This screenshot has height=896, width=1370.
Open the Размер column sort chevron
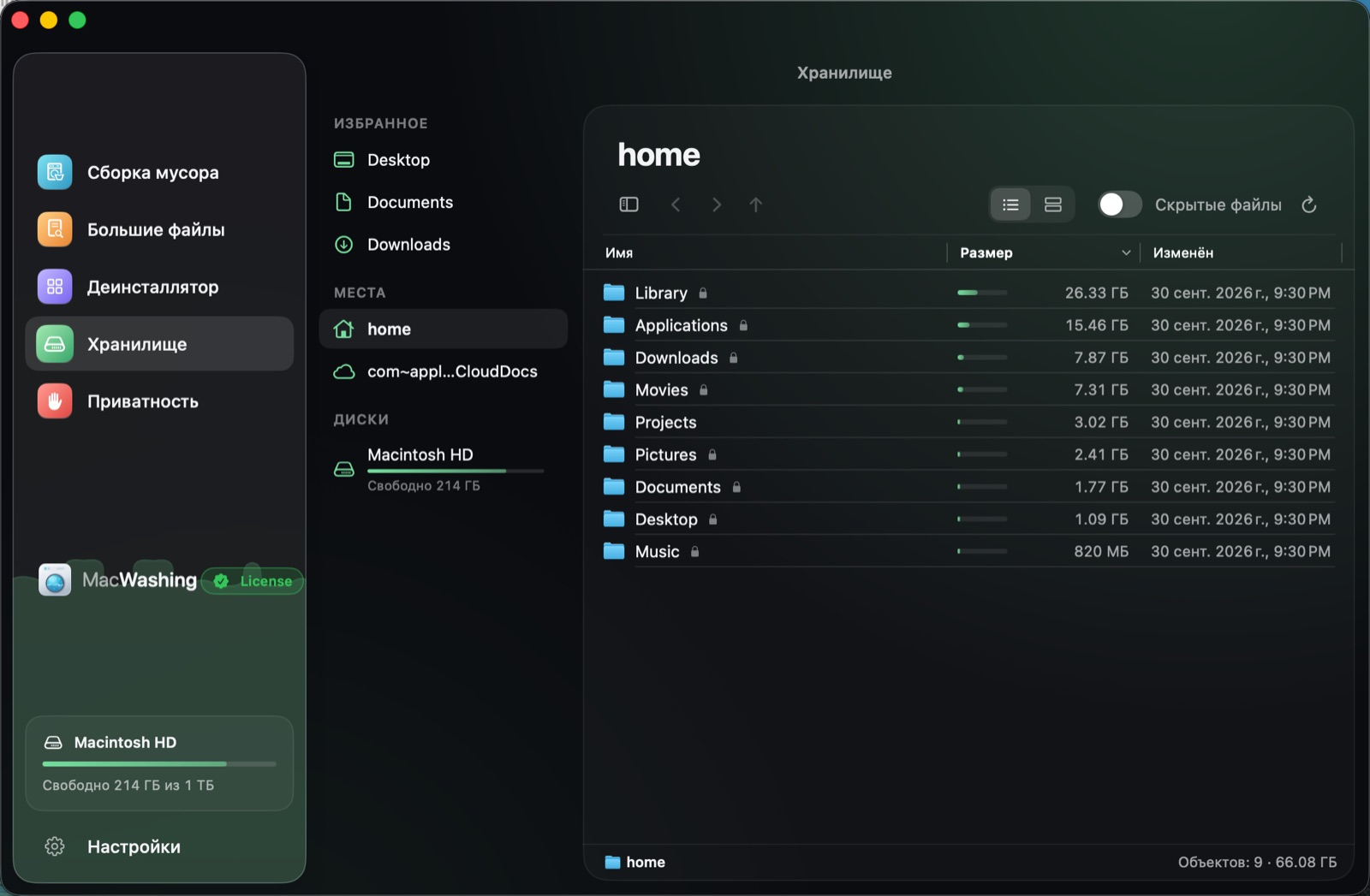tap(1126, 252)
